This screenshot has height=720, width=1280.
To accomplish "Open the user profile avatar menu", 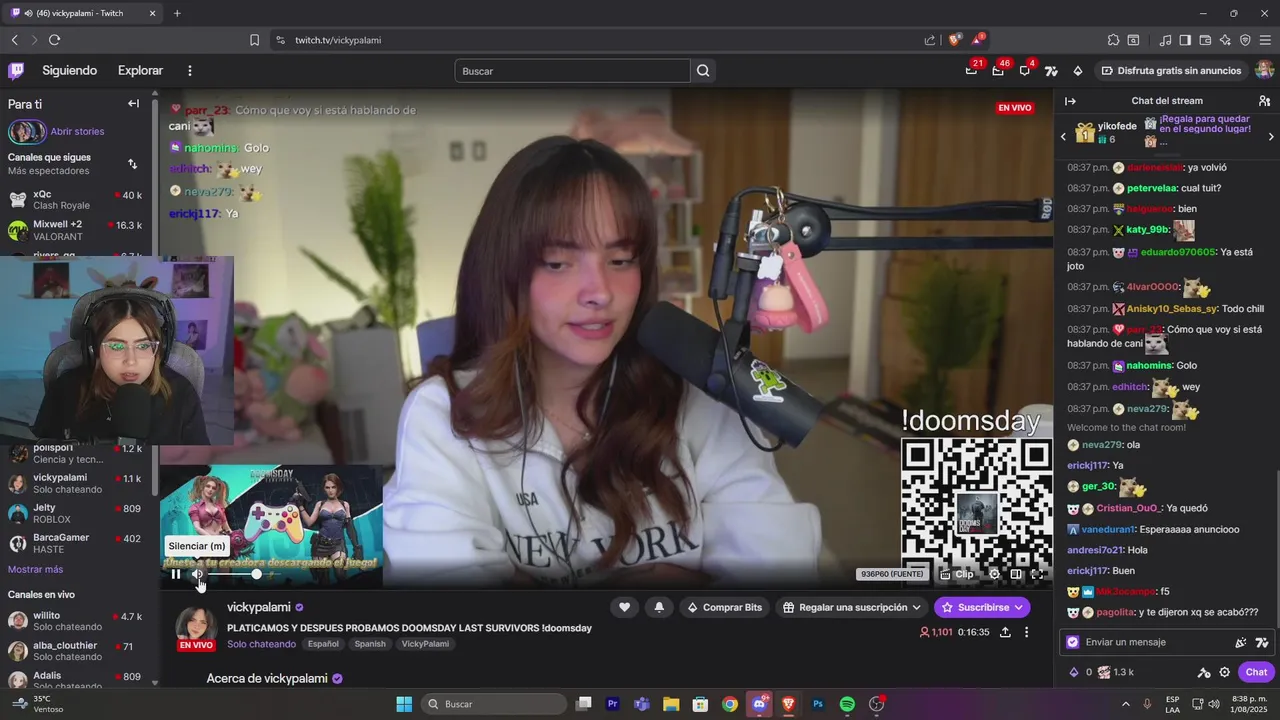I will (x=1264, y=70).
